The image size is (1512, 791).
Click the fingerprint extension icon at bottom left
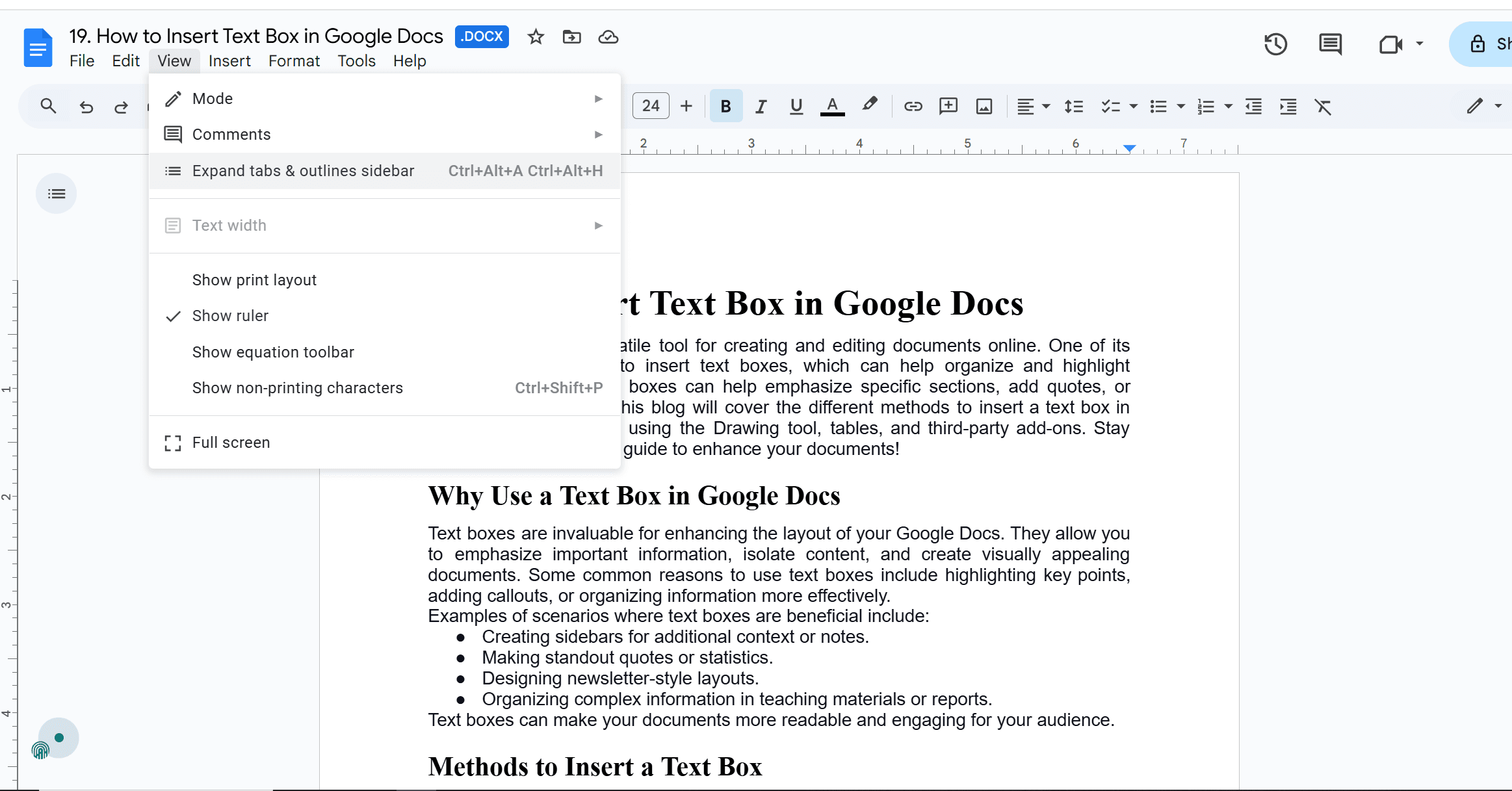click(x=40, y=751)
